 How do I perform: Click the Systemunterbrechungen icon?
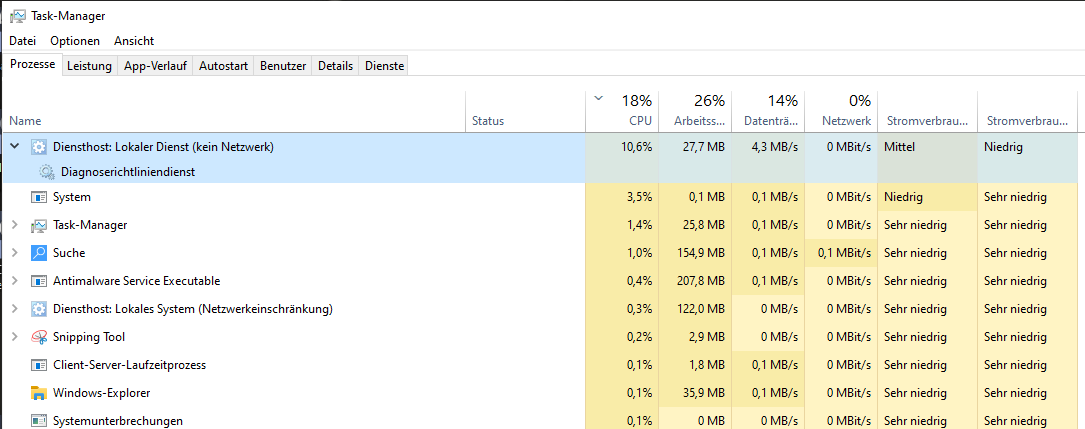tap(39, 421)
